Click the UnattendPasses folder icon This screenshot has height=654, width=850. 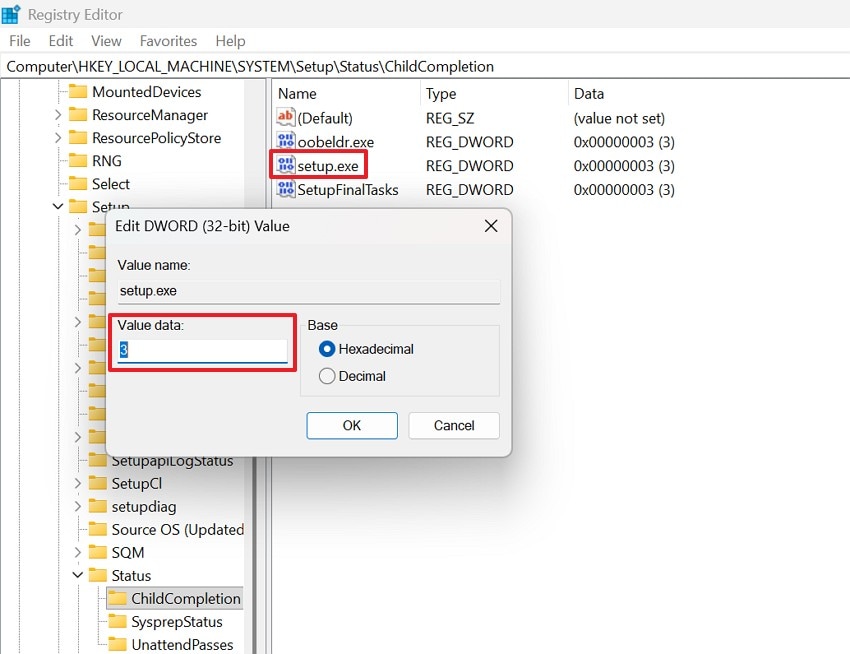coord(117,644)
